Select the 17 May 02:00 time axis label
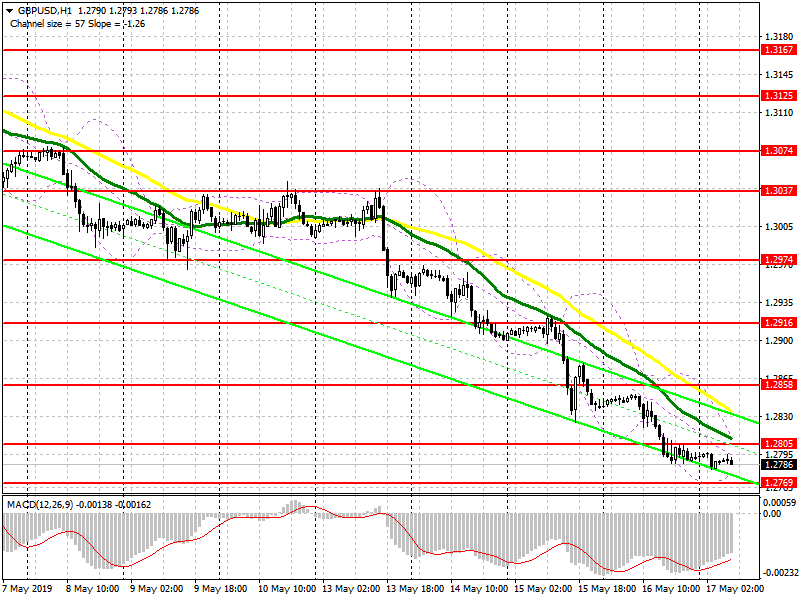Image resolution: width=800 pixels, height=600 pixels. [734, 588]
